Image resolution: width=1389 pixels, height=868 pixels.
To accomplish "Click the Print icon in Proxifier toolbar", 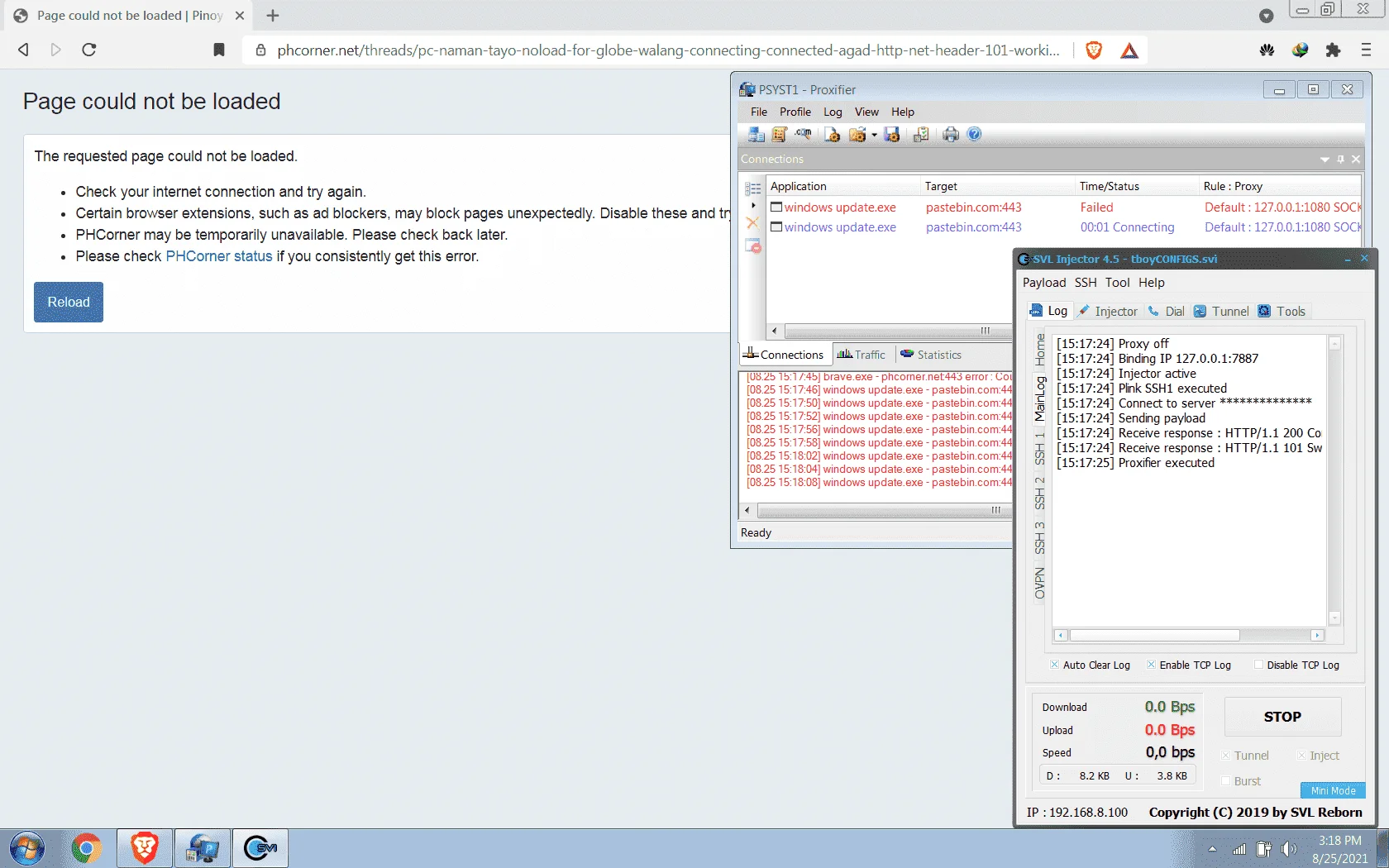I will coord(951,135).
